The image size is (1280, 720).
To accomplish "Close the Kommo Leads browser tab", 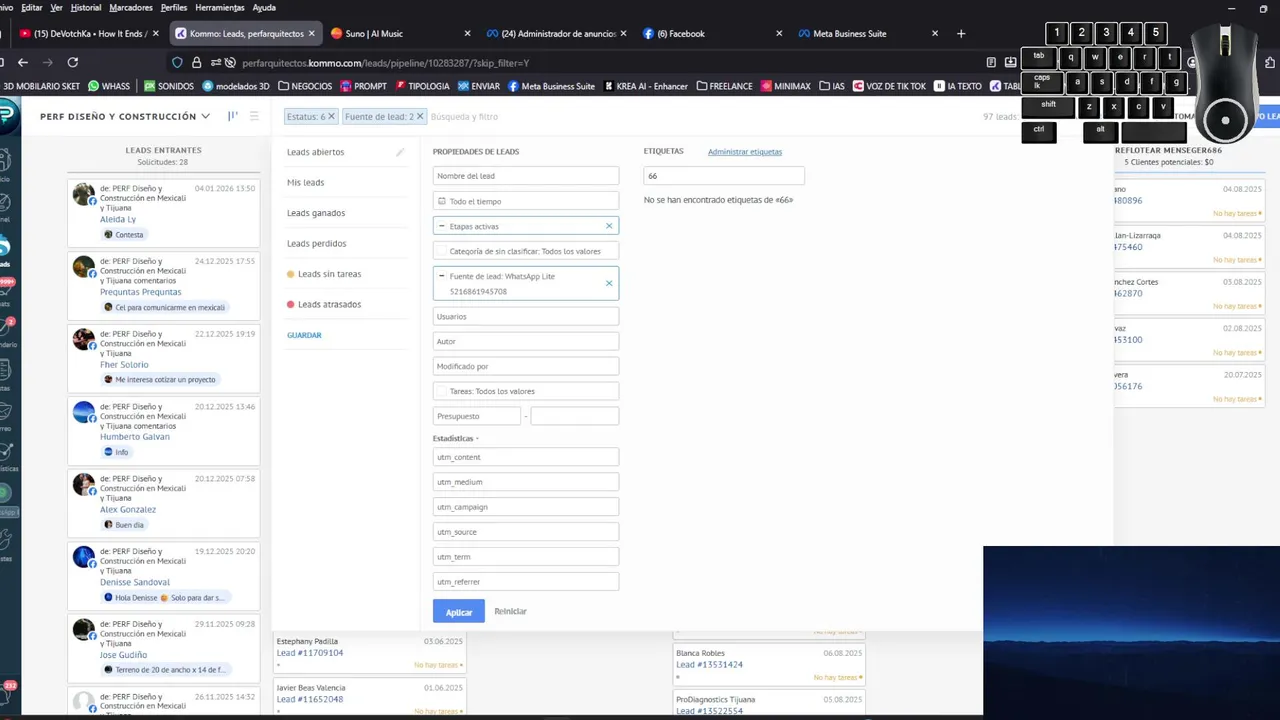I will (311, 33).
